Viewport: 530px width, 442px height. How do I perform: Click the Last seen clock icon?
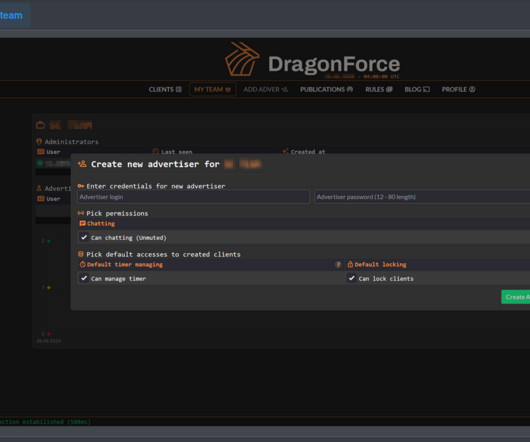pyautogui.click(x=155, y=151)
